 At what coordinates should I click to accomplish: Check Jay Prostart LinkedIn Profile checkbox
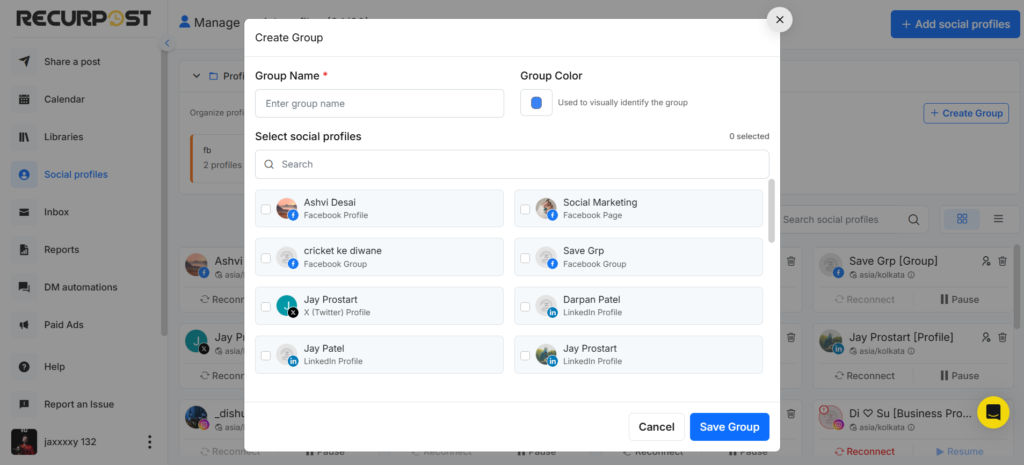525,355
